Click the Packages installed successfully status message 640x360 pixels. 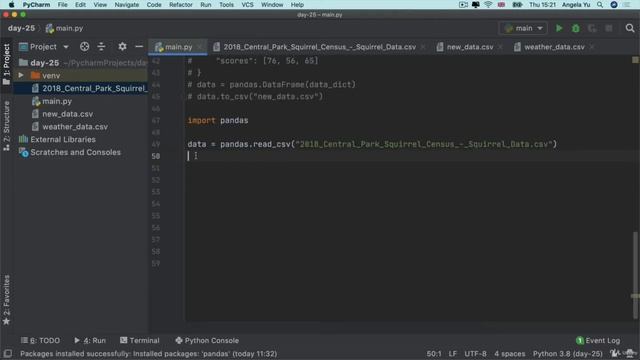point(148,353)
